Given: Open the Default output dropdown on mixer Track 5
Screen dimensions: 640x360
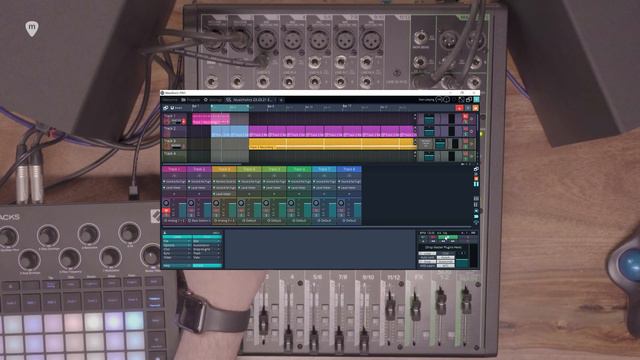Looking at the screenshot, I should (274, 221).
